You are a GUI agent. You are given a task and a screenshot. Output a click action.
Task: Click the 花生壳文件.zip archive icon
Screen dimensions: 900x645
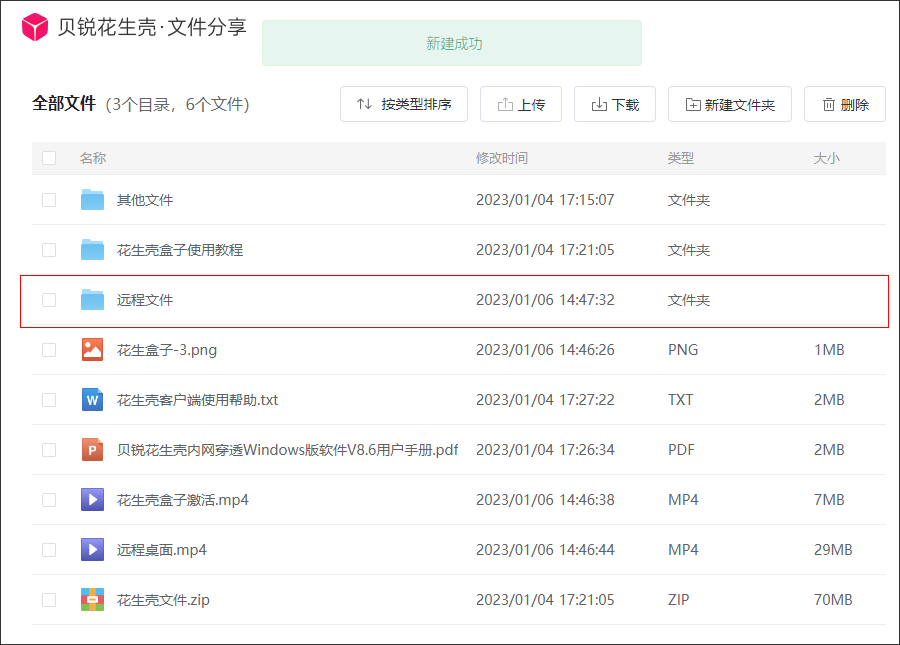(93, 600)
